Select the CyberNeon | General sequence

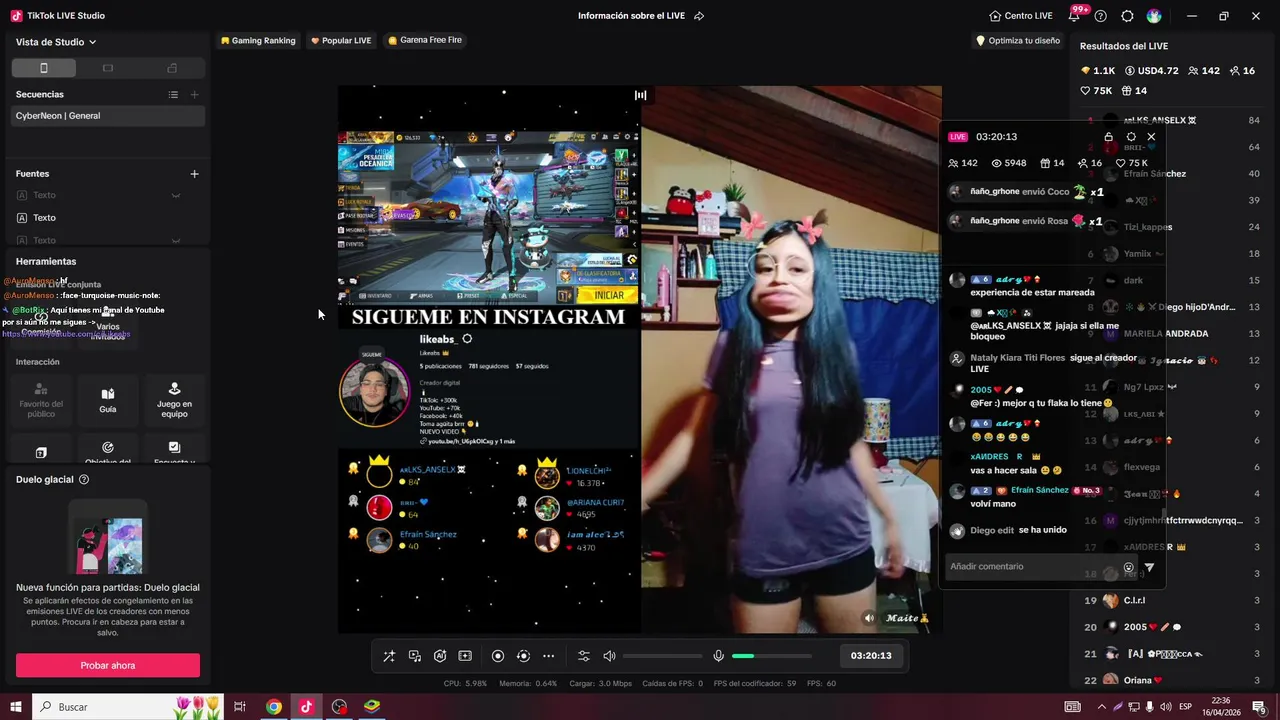point(108,116)
